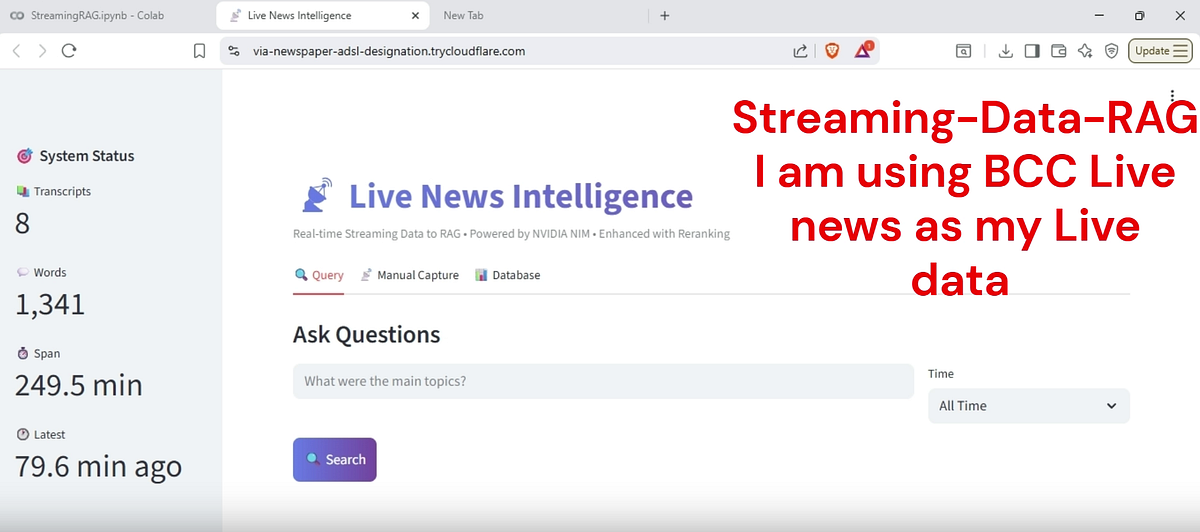This screenshot has height=532, width=1200.
Task: Switch to the Manual Capture tab
Action: (x=410, y=275)
